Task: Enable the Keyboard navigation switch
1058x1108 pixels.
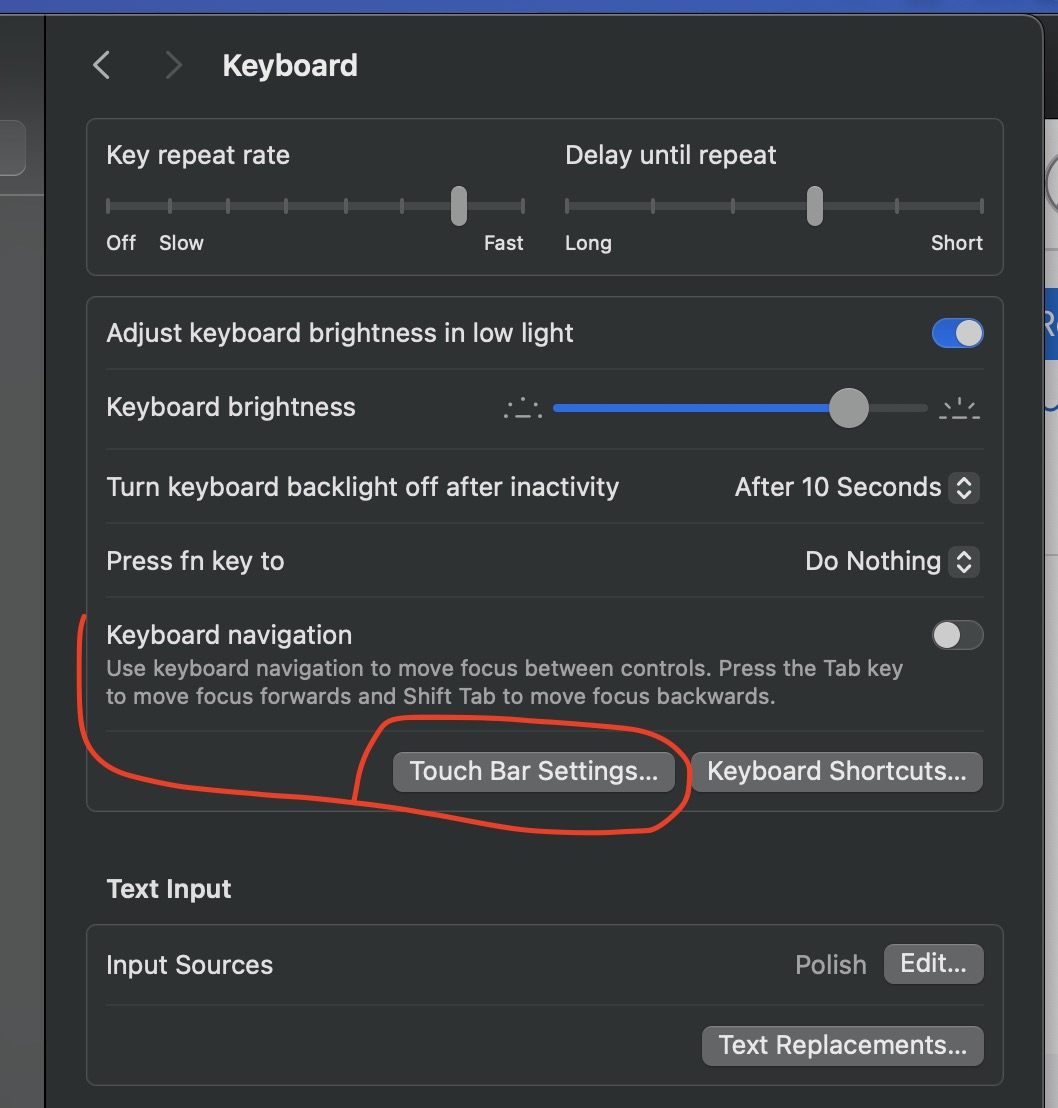Action: 958,635
